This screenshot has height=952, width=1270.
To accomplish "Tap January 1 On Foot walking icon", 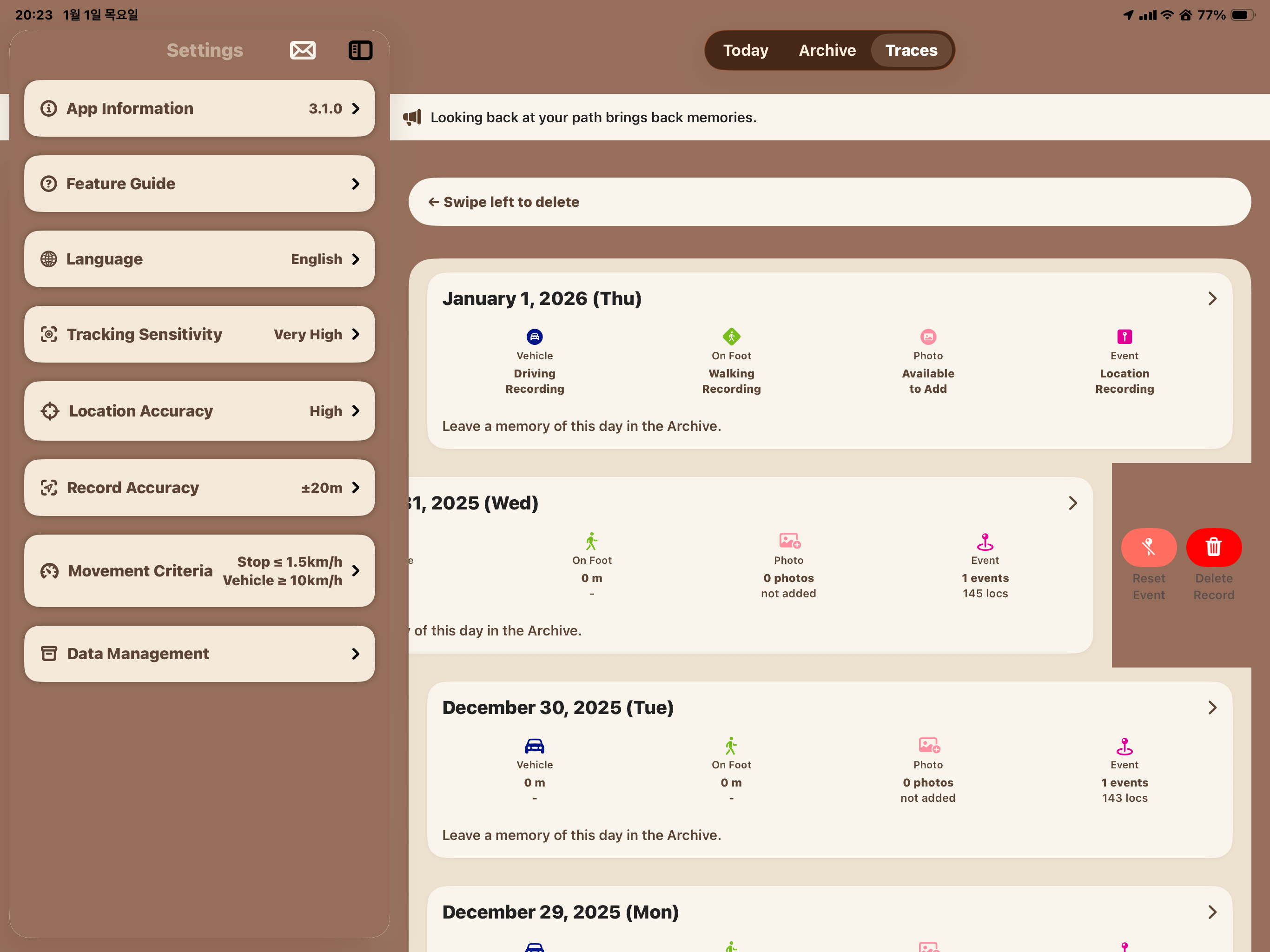I will [731, 337].
